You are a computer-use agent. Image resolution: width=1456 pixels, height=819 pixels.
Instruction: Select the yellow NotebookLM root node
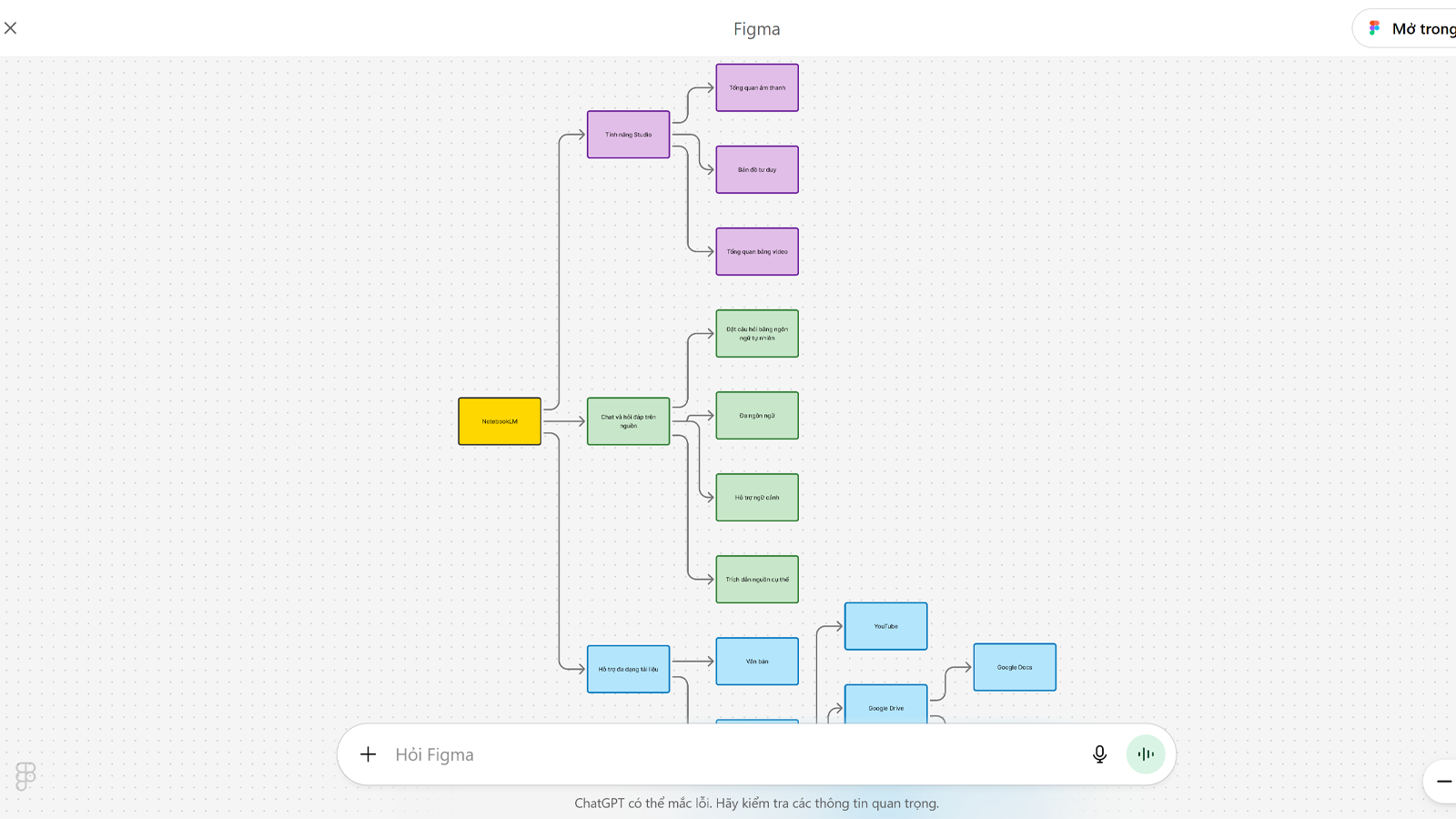tap(500, 421)
